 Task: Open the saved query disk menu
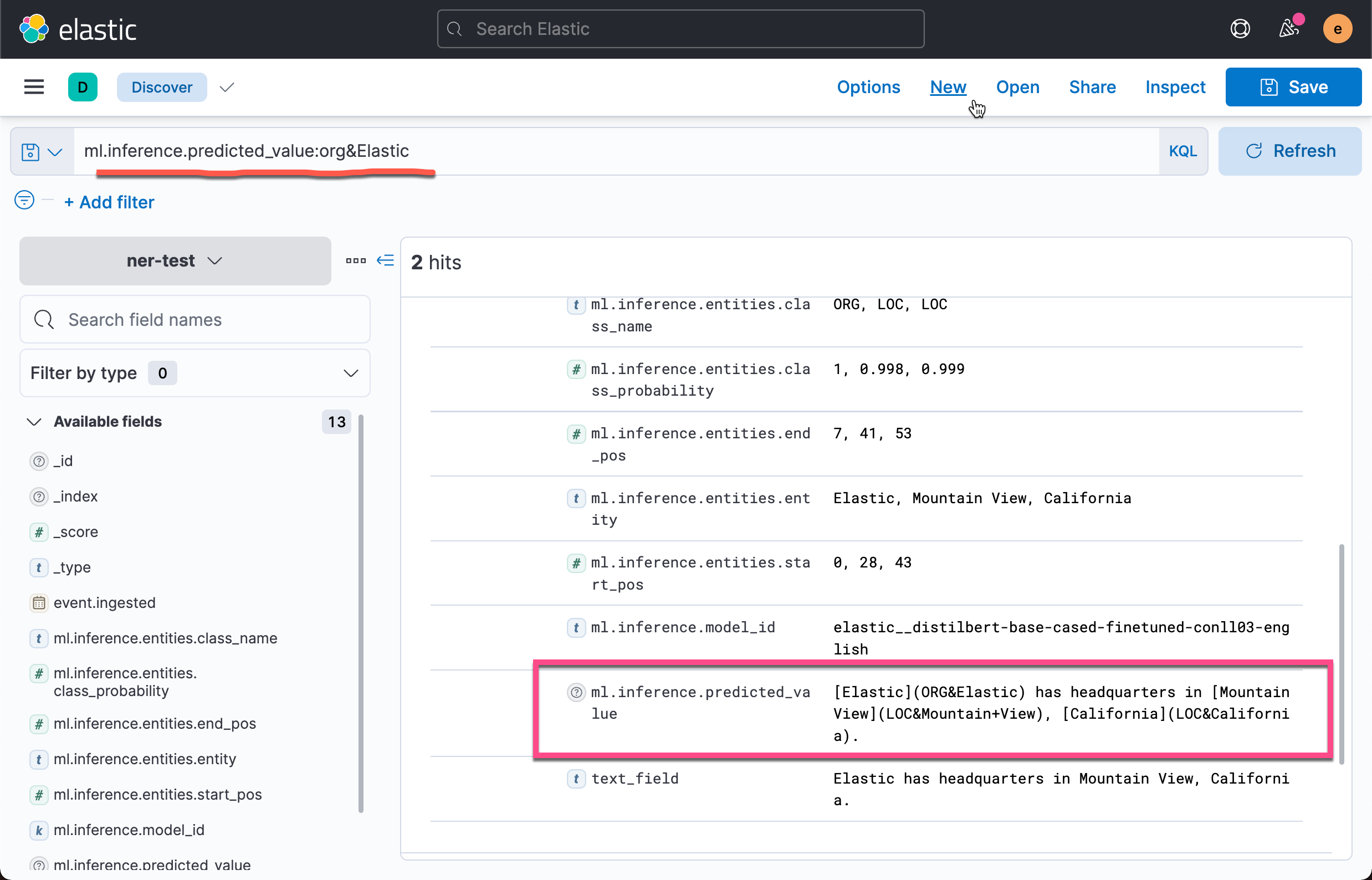click(x=41, y=151)
